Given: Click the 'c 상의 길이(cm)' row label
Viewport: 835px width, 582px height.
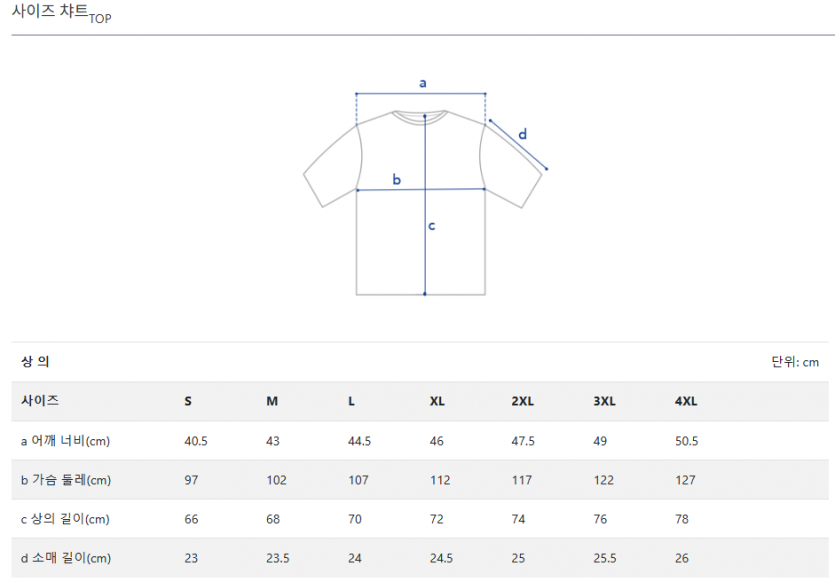Looking at the screenshot, I should pyautogui.click(x=65, y=519).
